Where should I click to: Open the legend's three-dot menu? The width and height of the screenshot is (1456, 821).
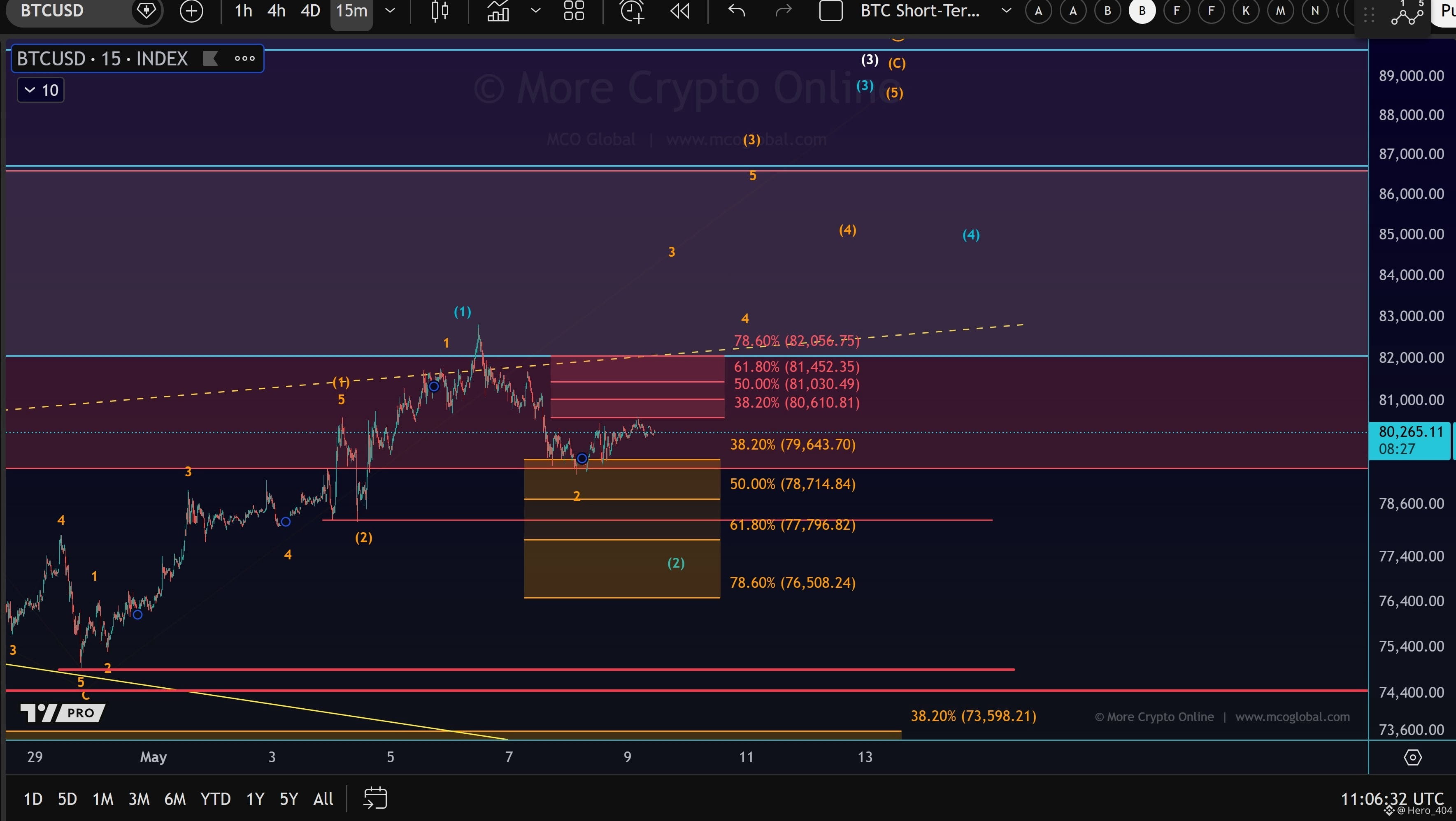coord(245,58)
